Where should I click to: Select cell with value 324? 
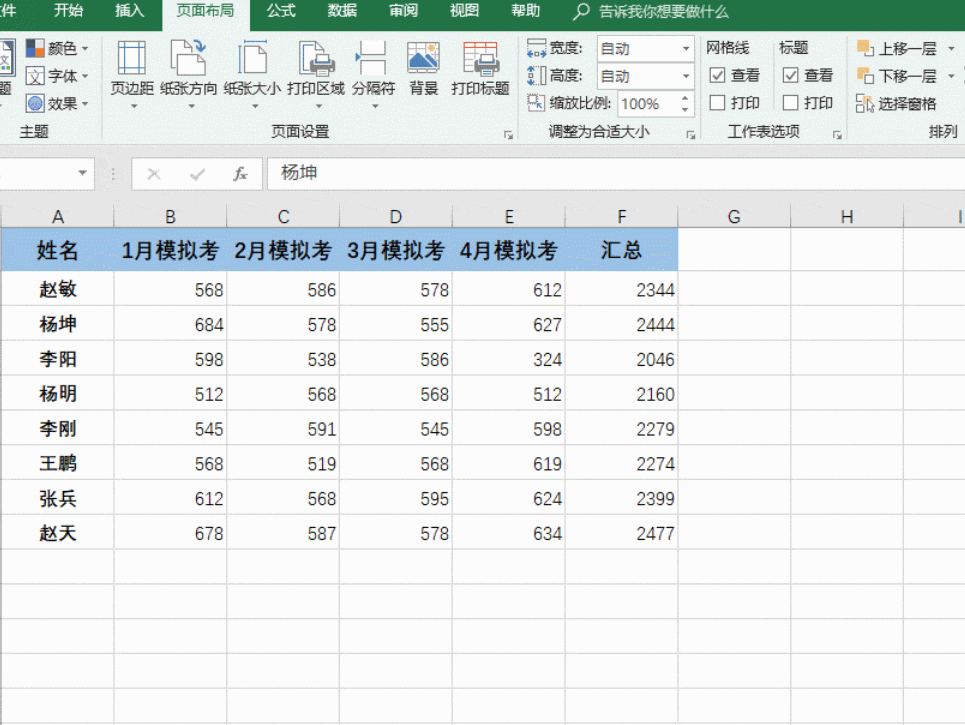[x=508, y=359]
